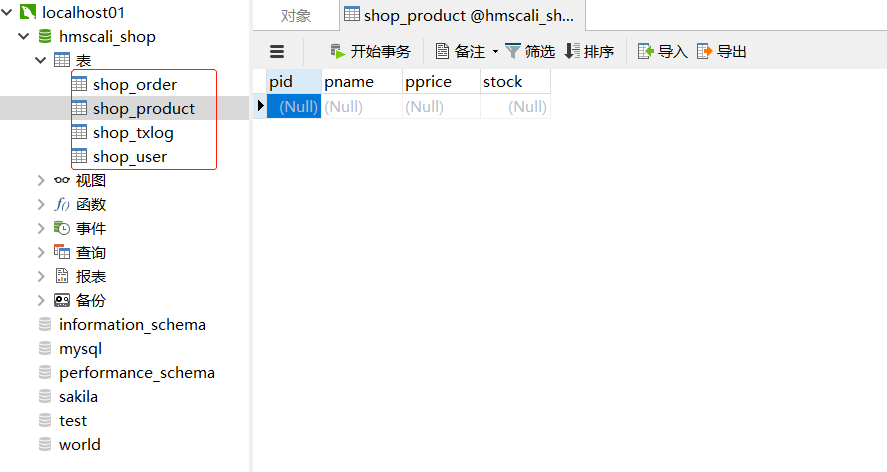Click the stock (Null) cell
Viewport: 887px width, 472px height.
[x=515, y=106]
